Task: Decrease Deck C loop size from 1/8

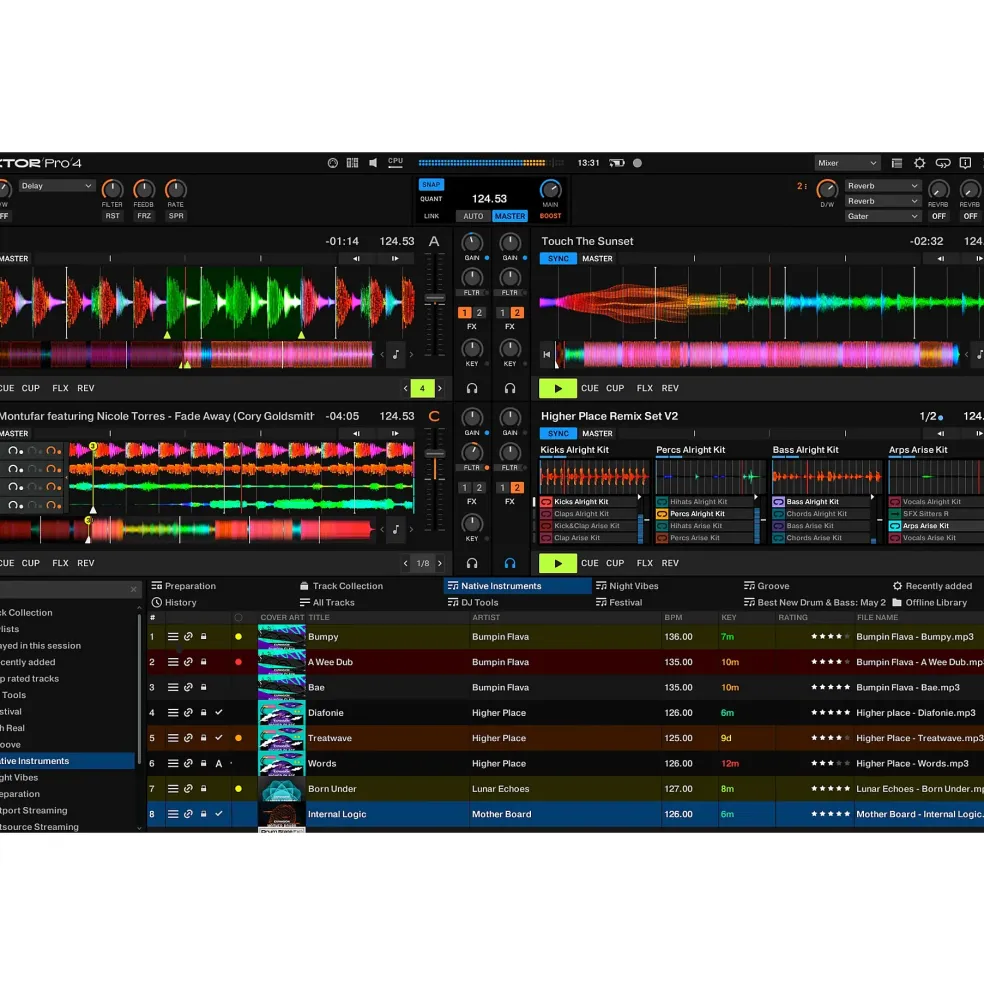Action: tap(405, 563)
